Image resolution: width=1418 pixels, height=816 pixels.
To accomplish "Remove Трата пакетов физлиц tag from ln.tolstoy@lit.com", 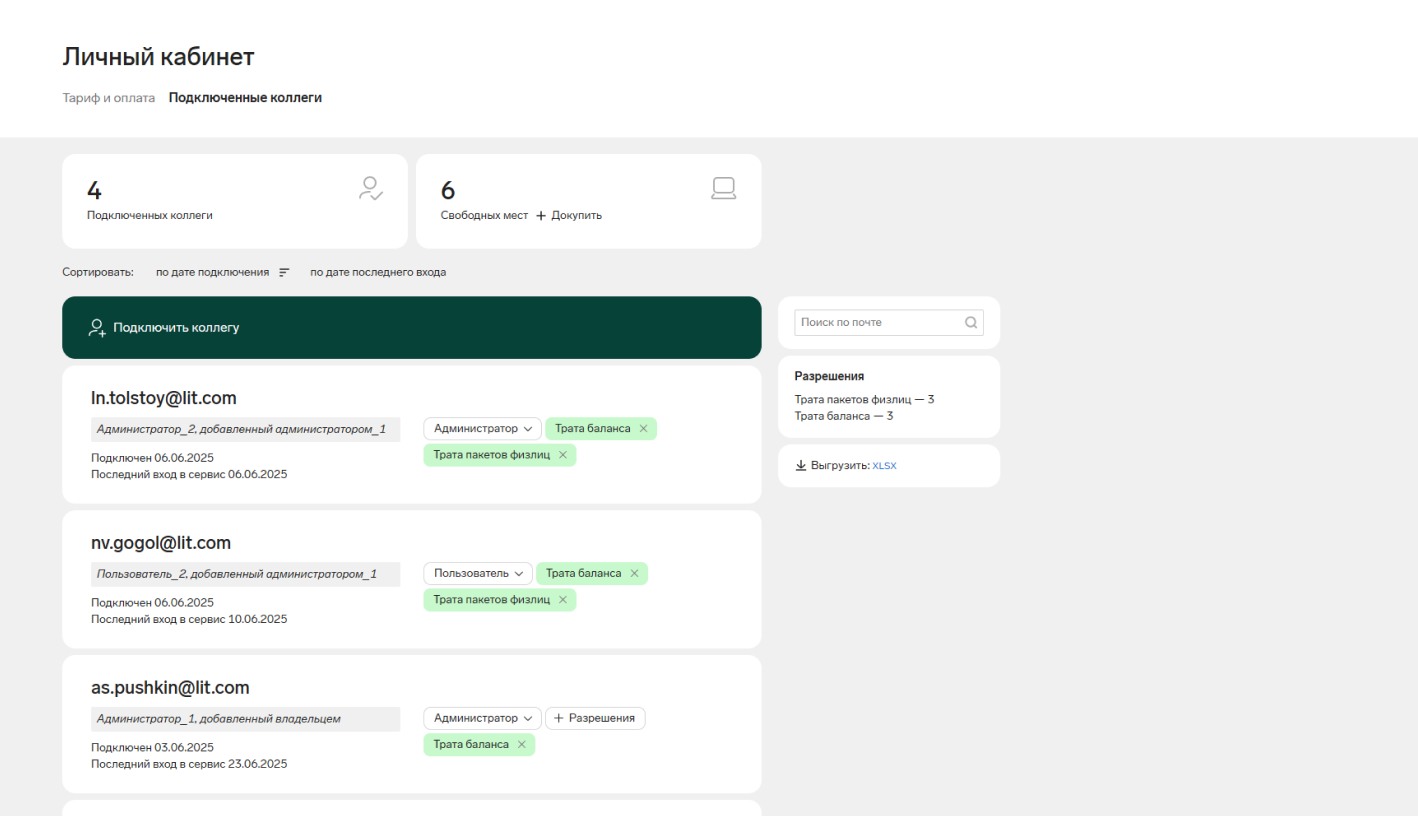I will [x=562, y=455].
